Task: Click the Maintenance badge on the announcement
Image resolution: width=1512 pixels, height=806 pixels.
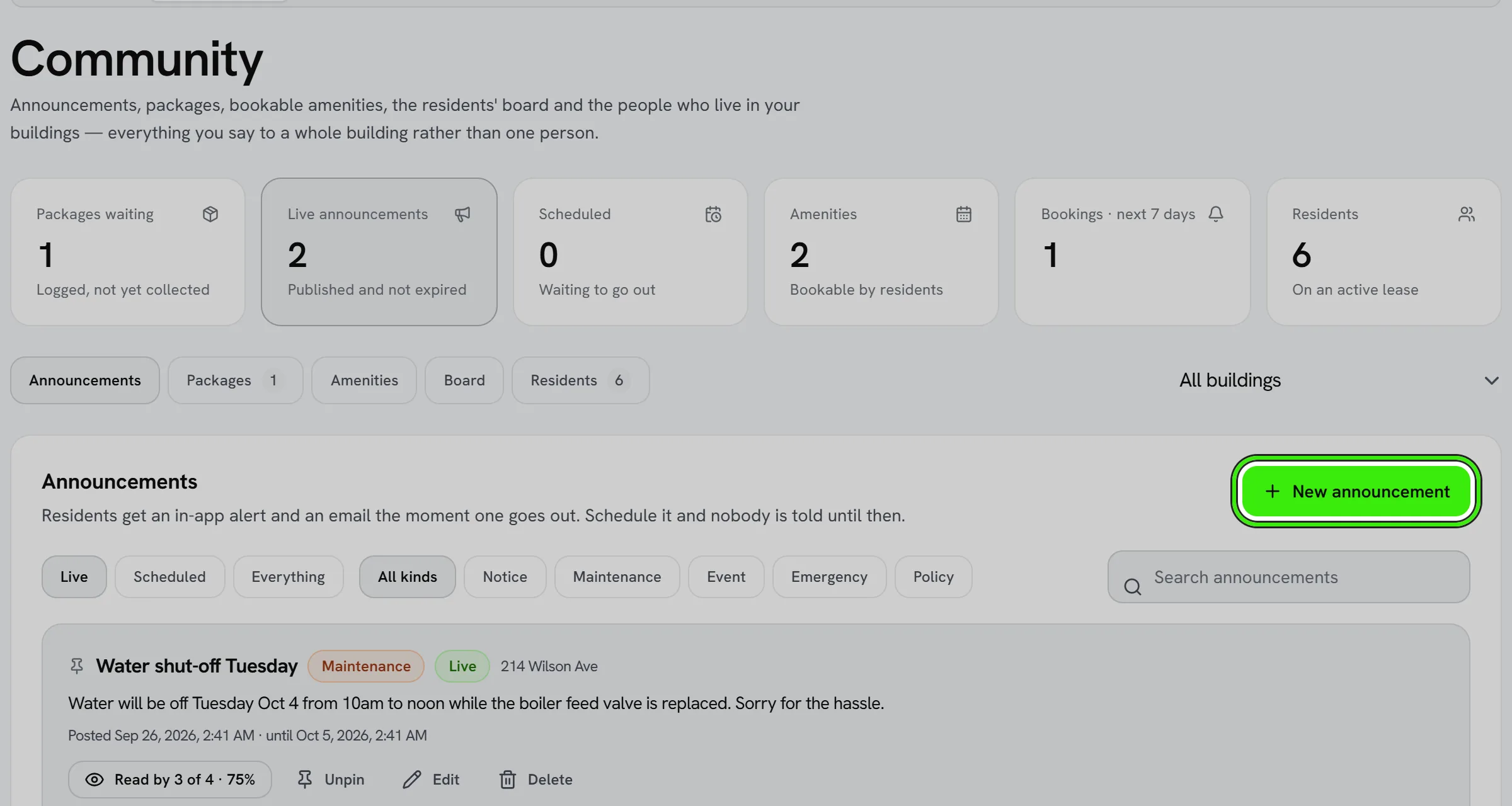Action: click(x=366, y=666)
